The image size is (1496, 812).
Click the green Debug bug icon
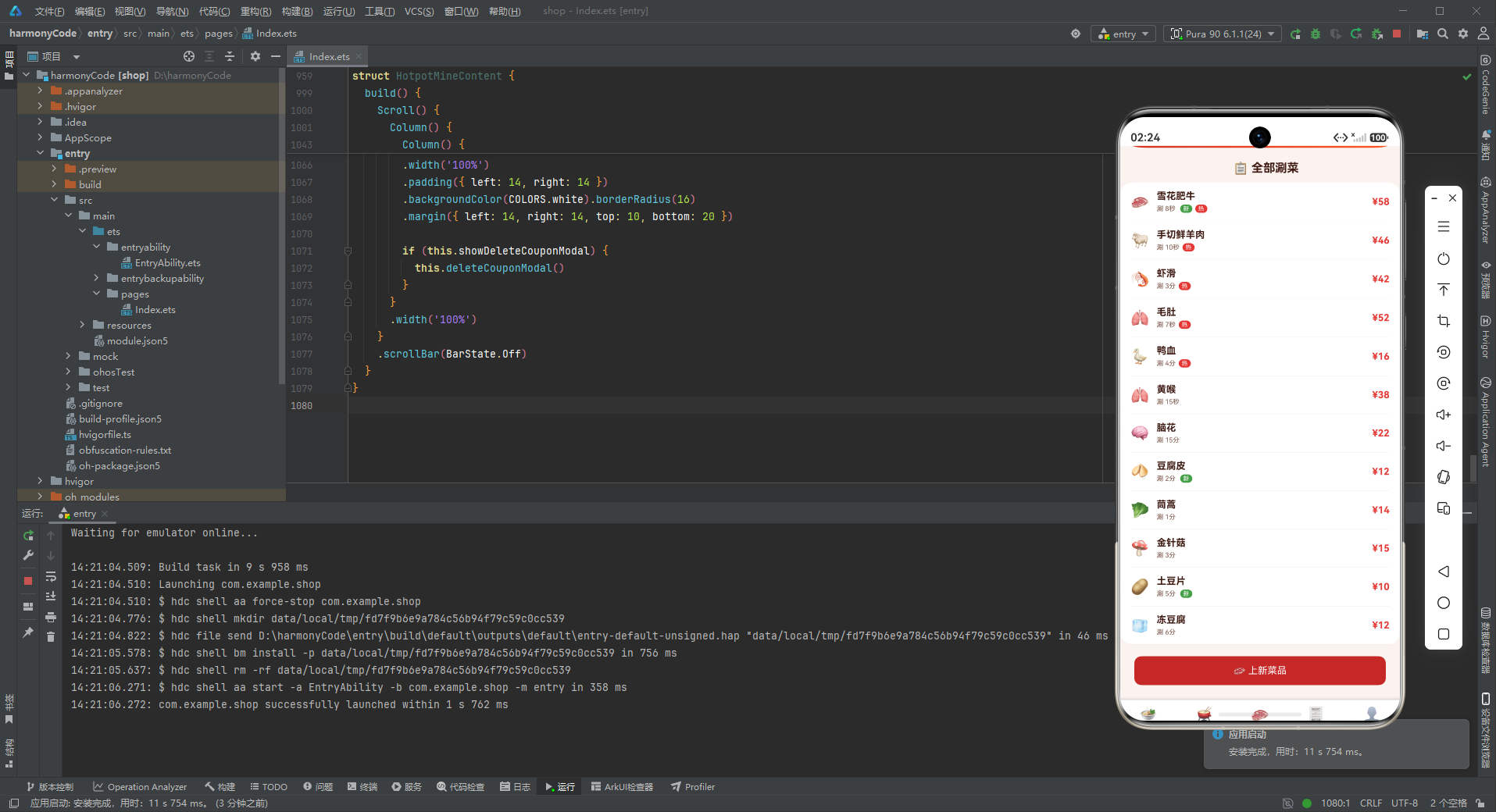click(1316, 34)
